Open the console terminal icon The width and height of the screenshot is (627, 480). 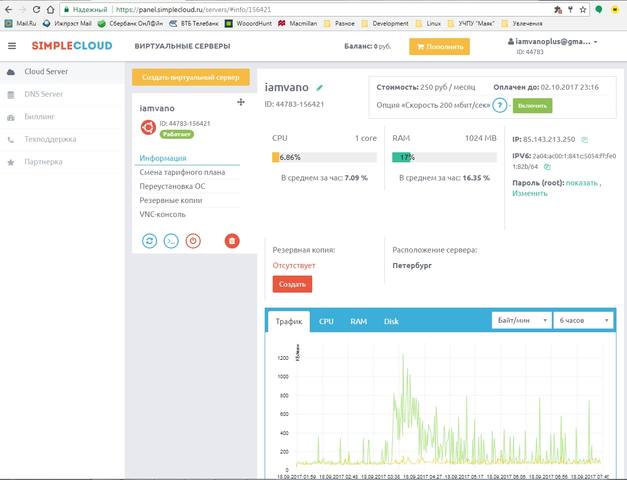pos(171,240)
